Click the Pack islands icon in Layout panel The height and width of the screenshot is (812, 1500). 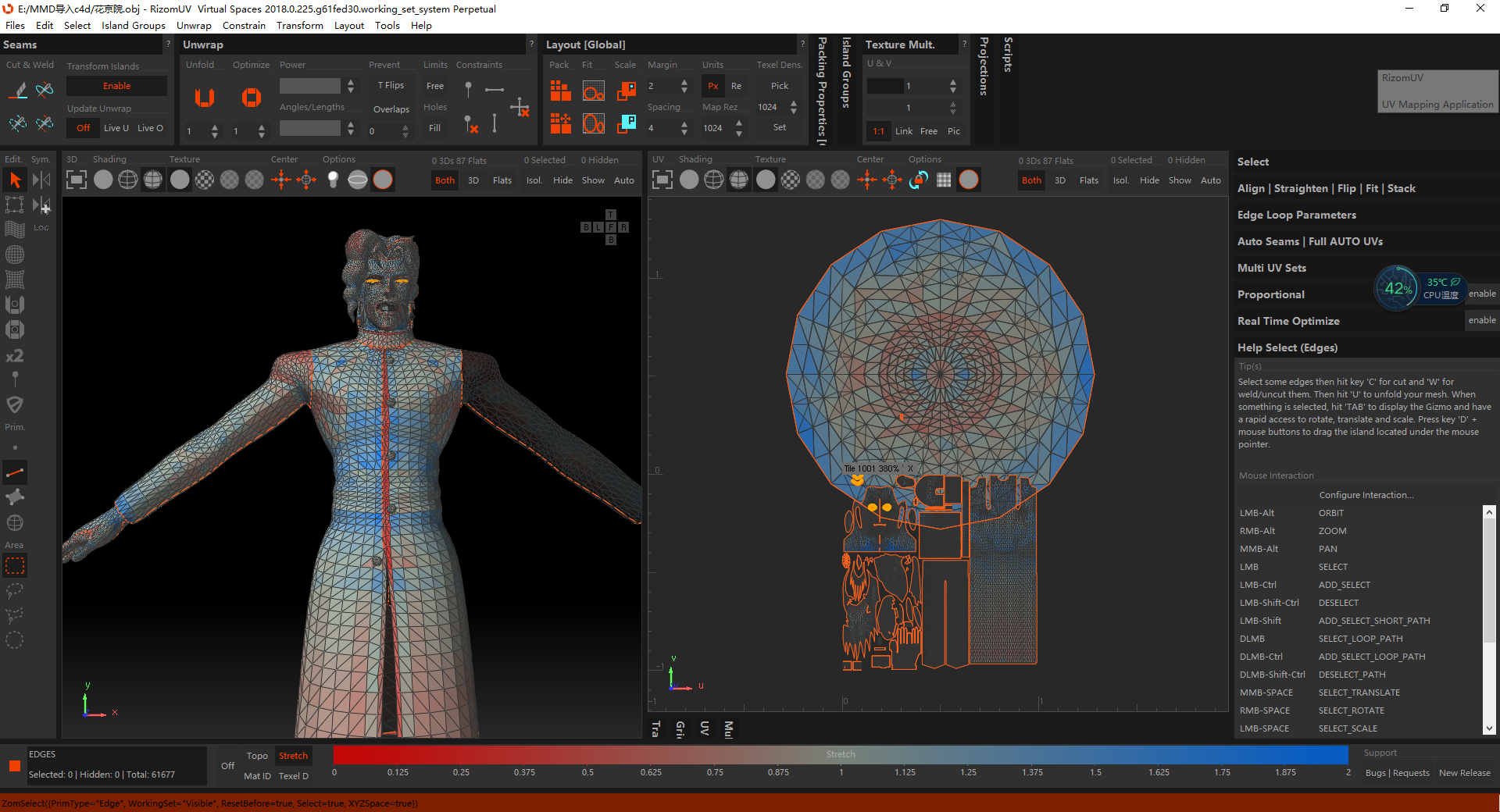coord(560,91)
